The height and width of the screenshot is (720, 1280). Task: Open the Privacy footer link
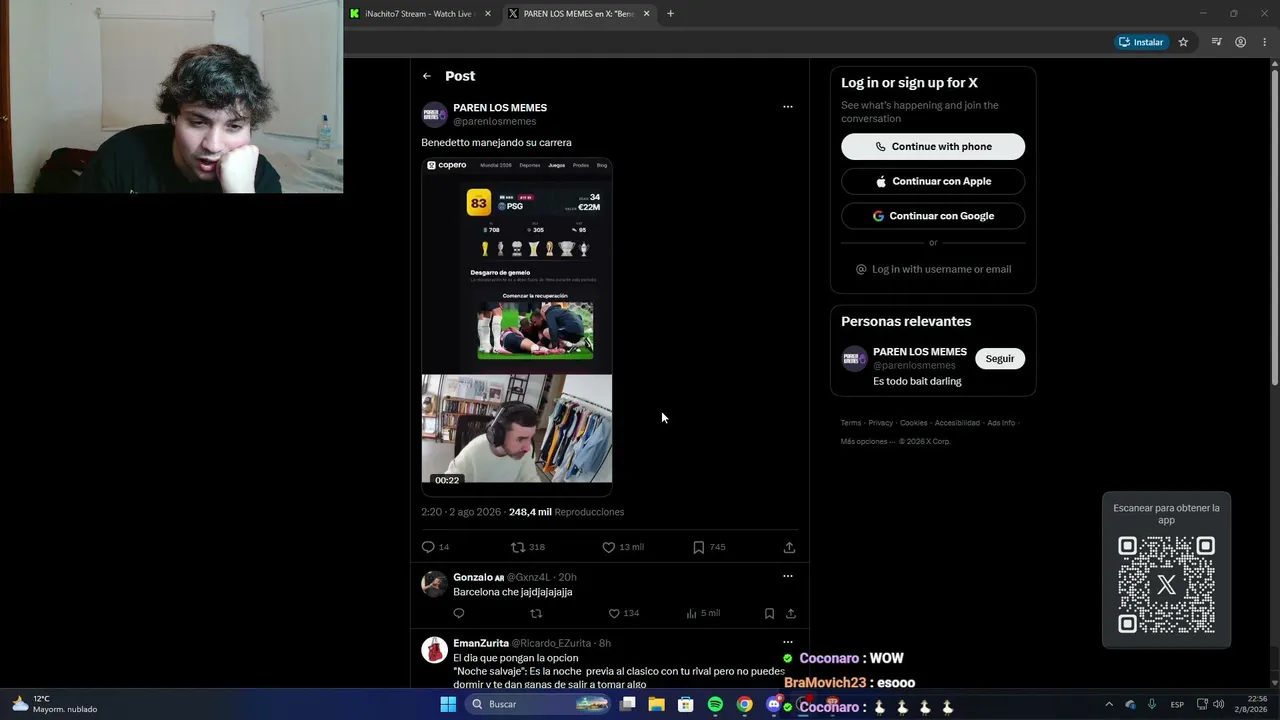tap(881, 423)
